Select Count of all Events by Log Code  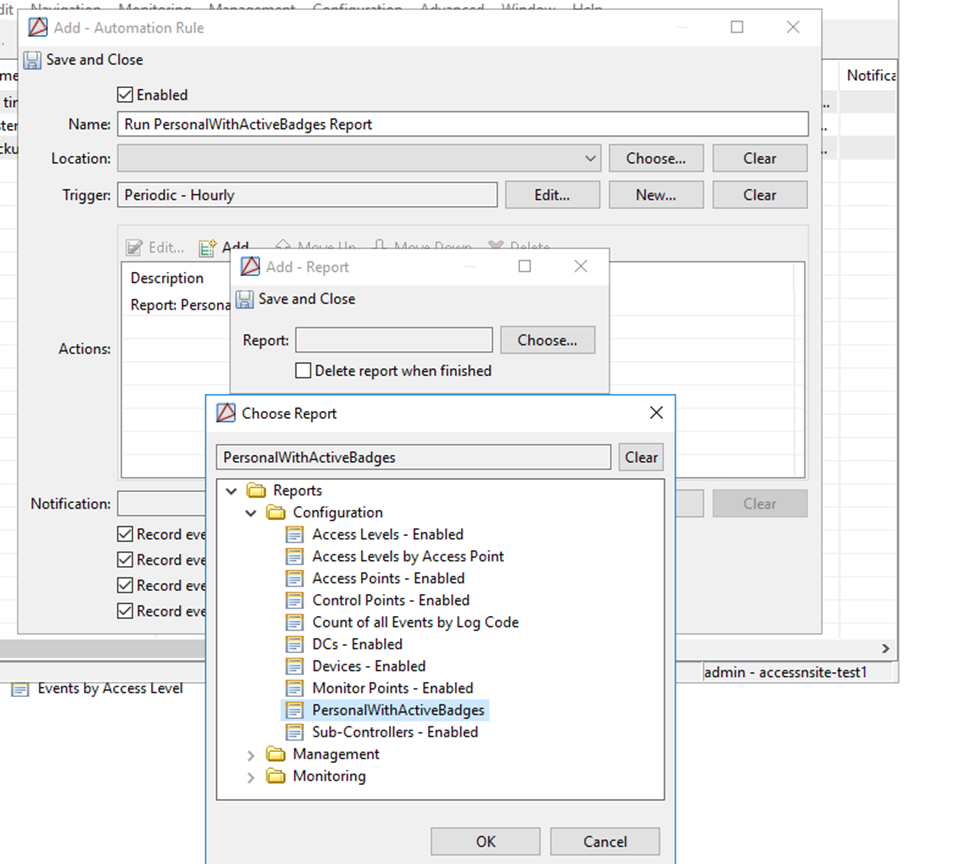click(x=415, y=622)
